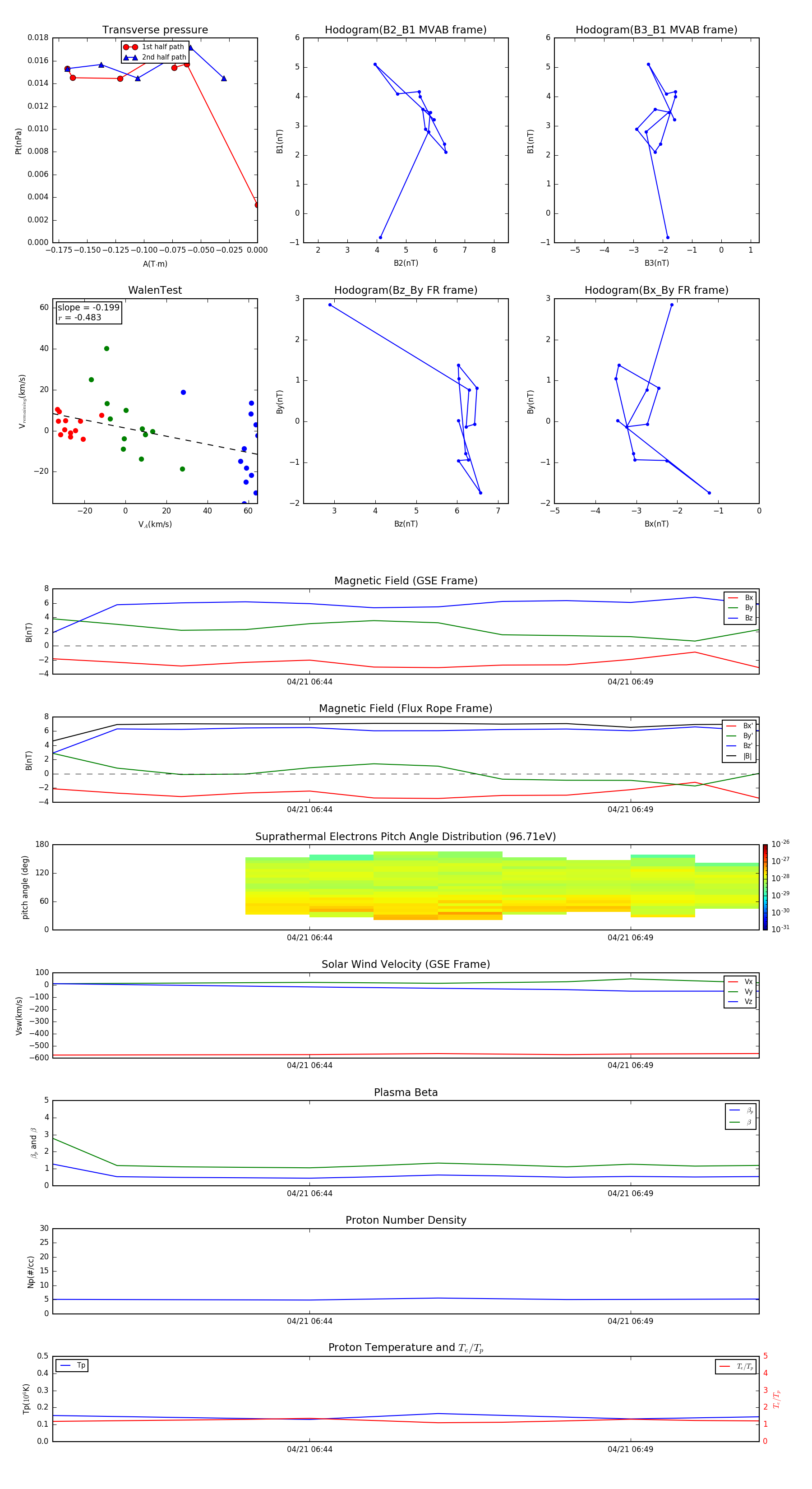
Task: Select the 'Hodogram(Bx_By FR frame)' title
Action: click(x=656, y=290)
